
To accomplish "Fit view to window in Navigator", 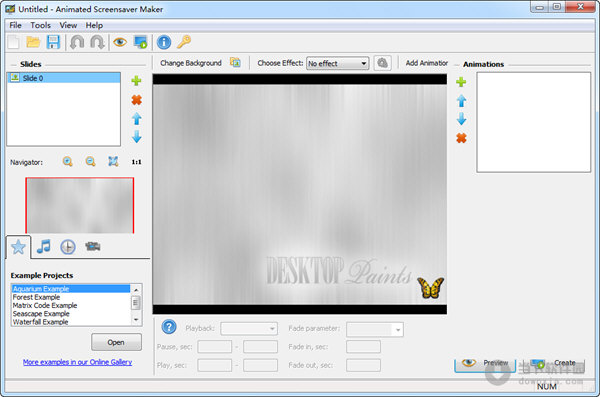I will pos(113,161).
